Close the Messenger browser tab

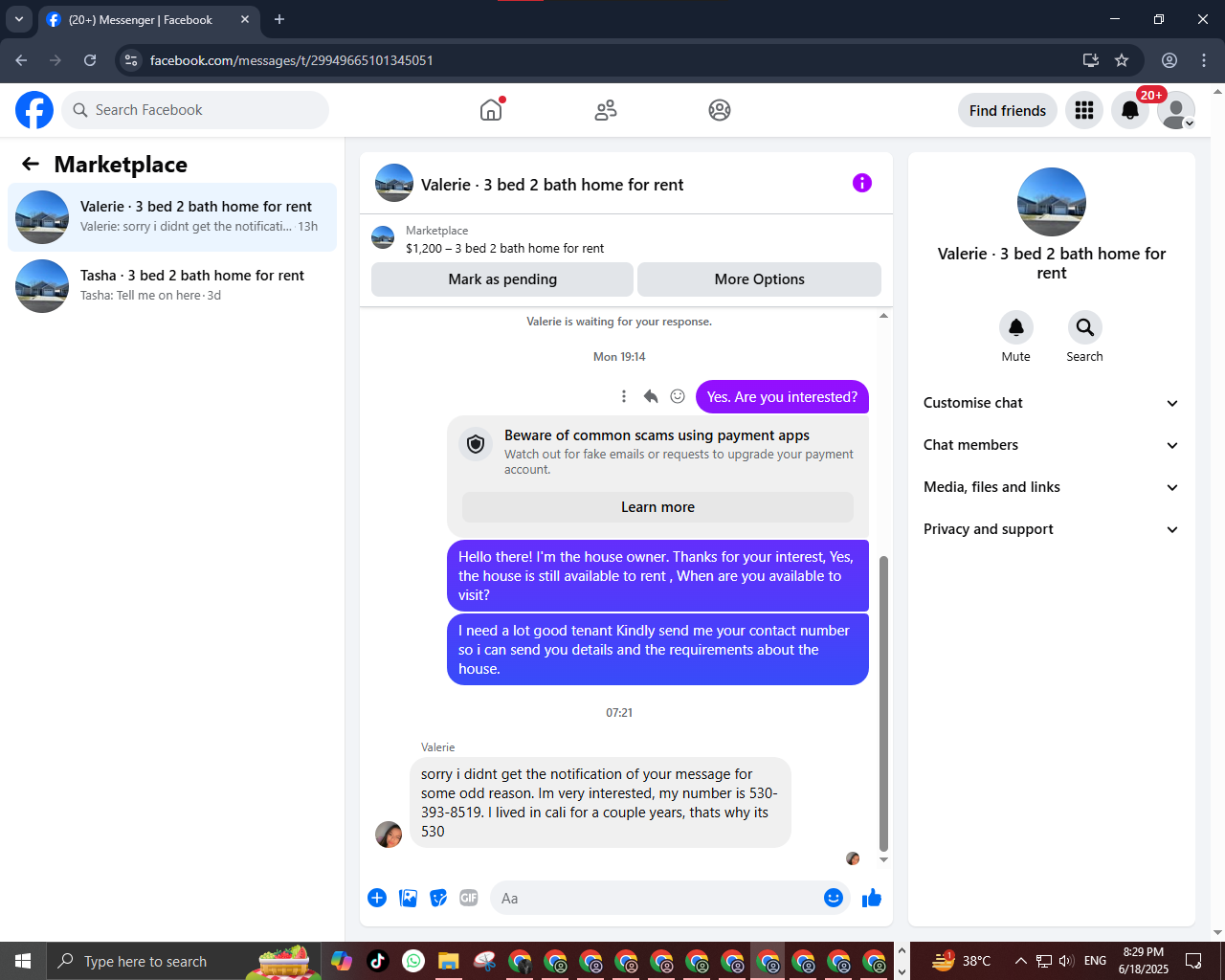pos(245,19)
